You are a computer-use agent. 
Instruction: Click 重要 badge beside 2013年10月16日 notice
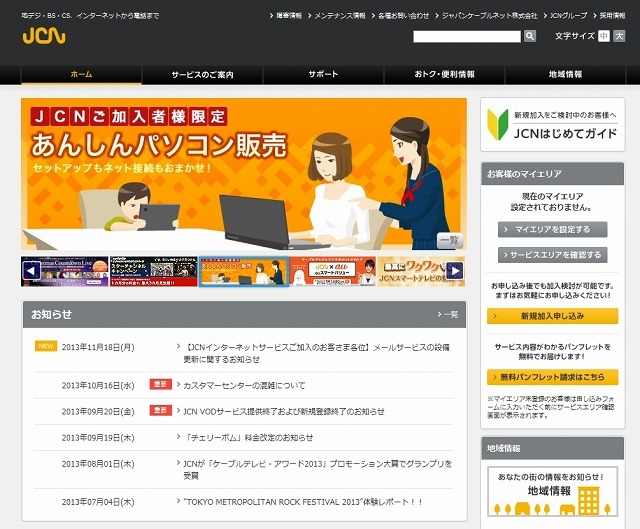coord(161,384)
